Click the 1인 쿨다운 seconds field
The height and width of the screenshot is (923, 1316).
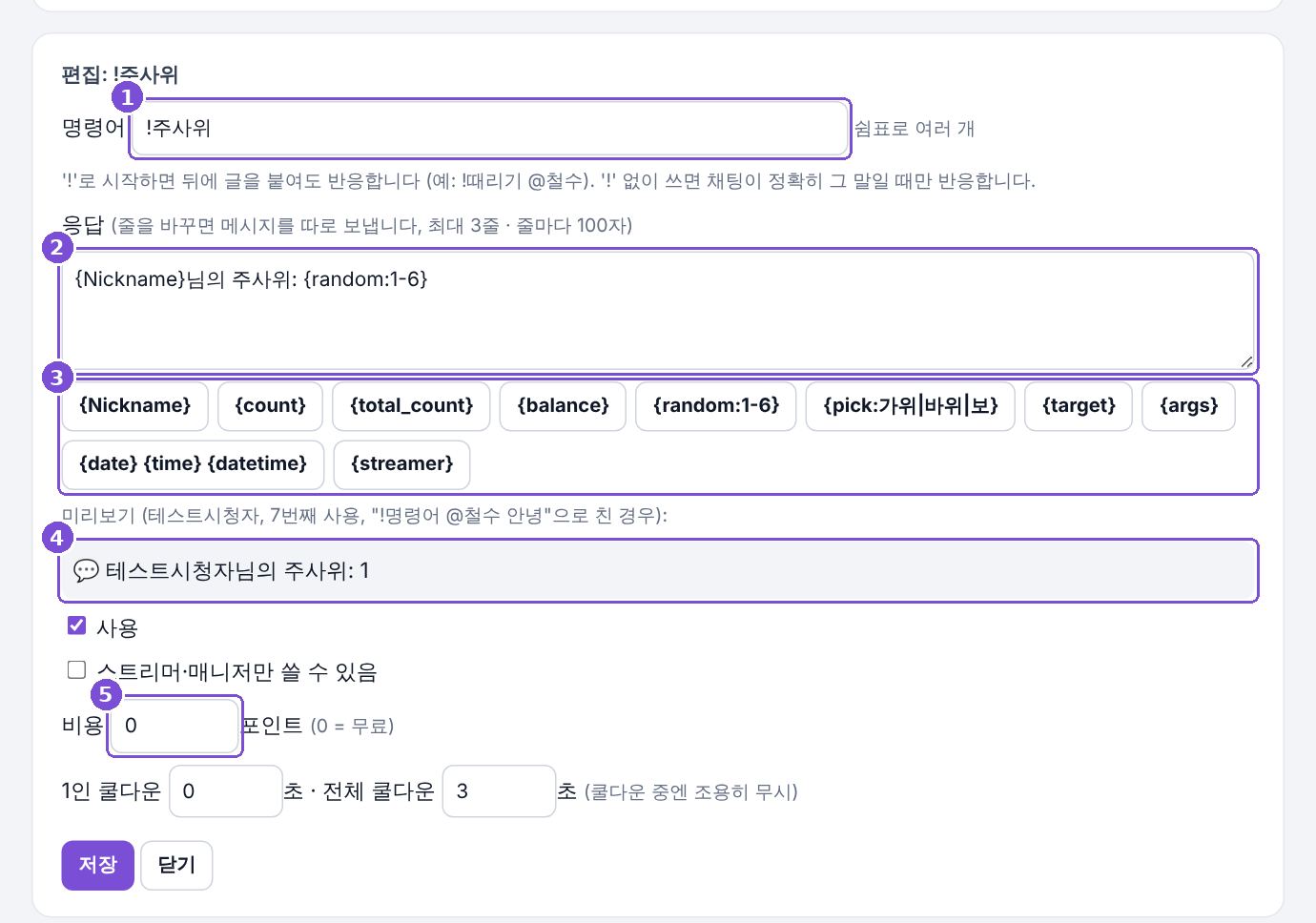point(226,791)
